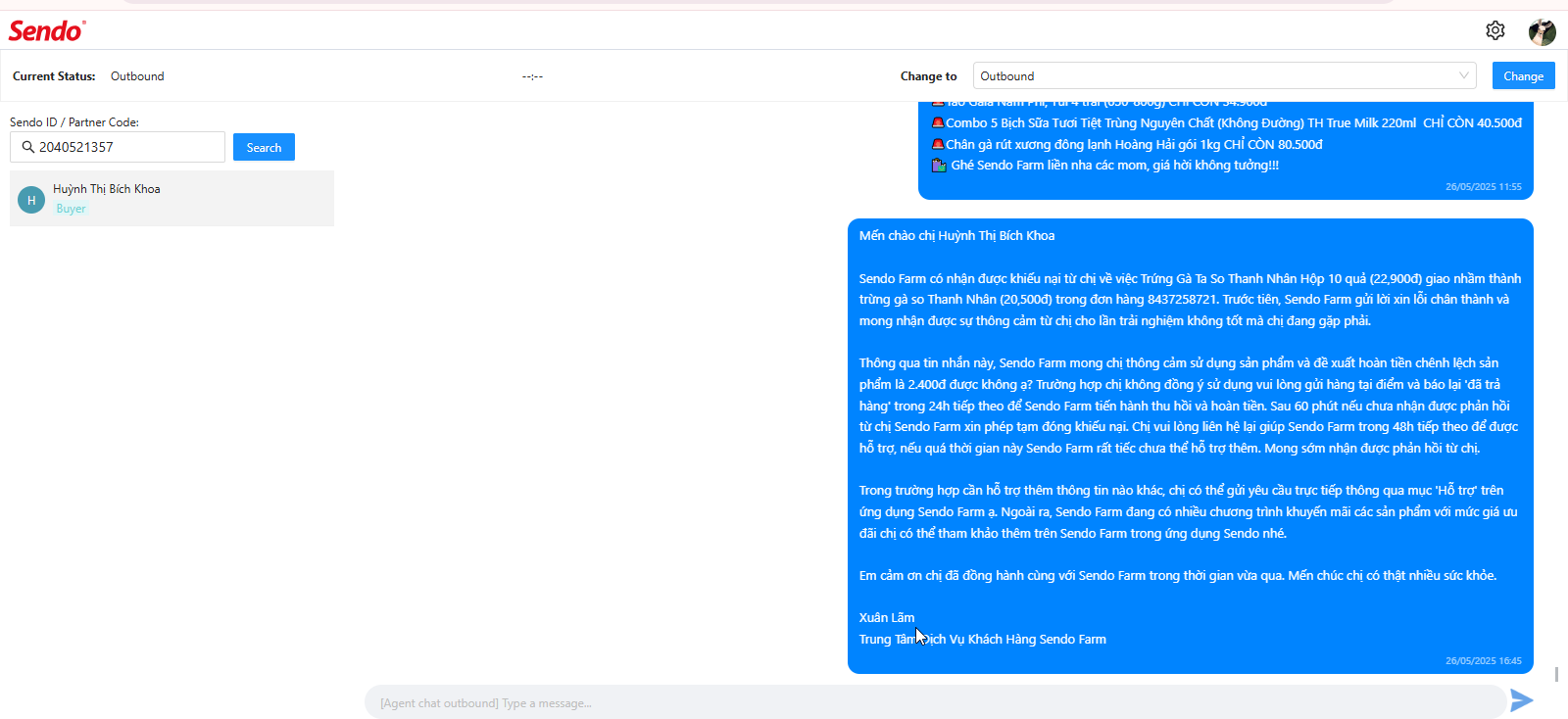Screen dimensions: 1568x719
Task: Click the Chân gà rút xương promo line
Action: (1127, 145)
